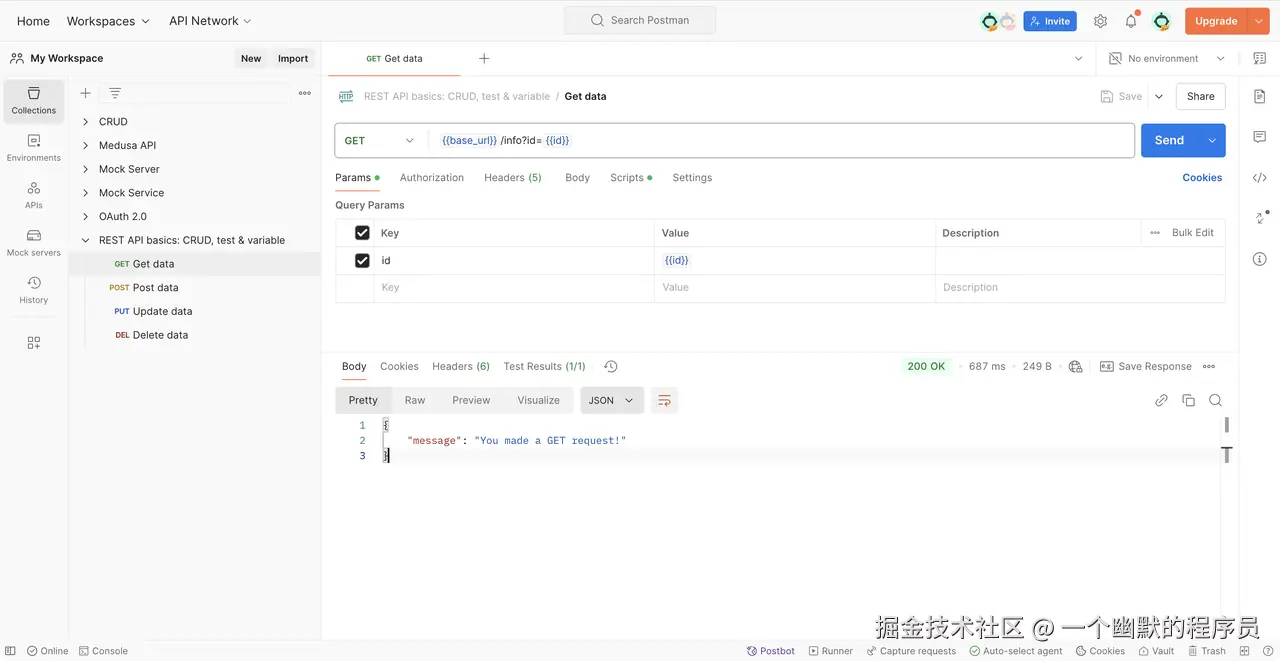Select the Post data request

[x=155, y=288]
